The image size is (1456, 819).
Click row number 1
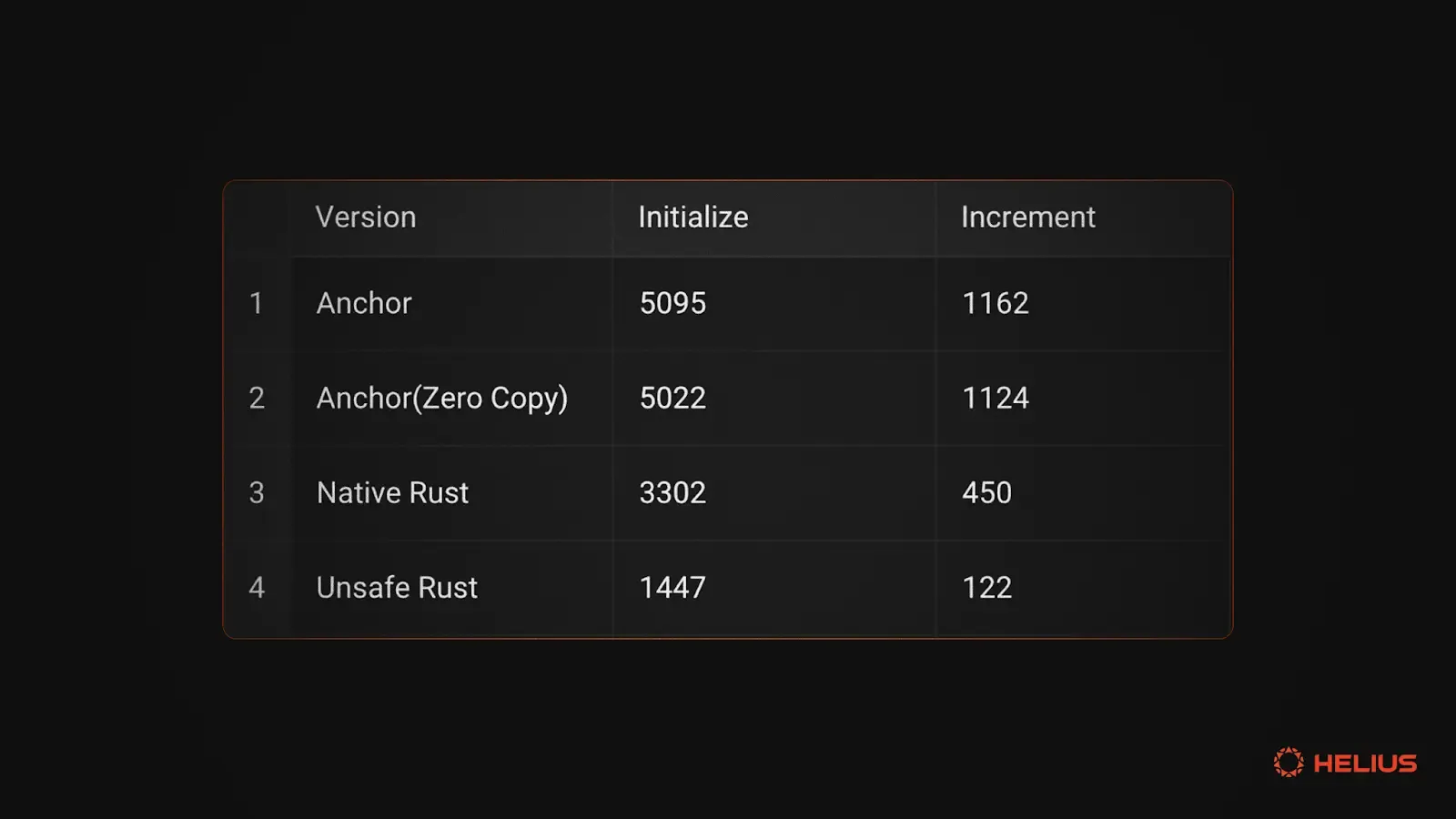pyautogui.click(x=257, y=303)
